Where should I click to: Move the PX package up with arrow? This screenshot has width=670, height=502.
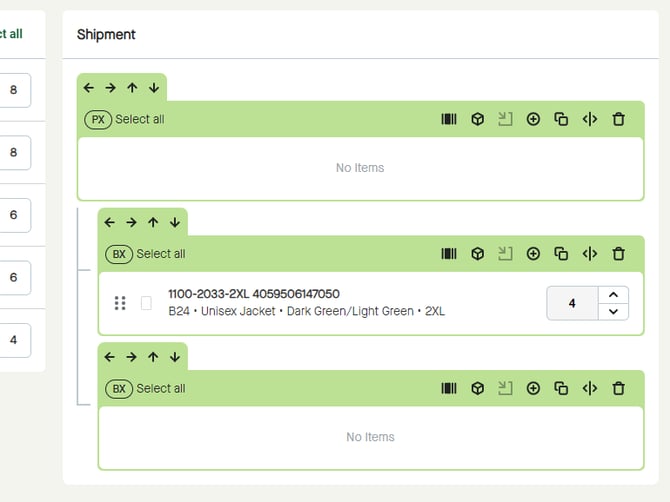coord(132,88)
